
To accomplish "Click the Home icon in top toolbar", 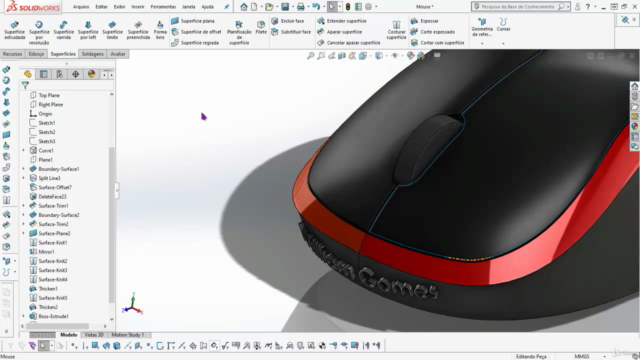I will coord(244,7).
